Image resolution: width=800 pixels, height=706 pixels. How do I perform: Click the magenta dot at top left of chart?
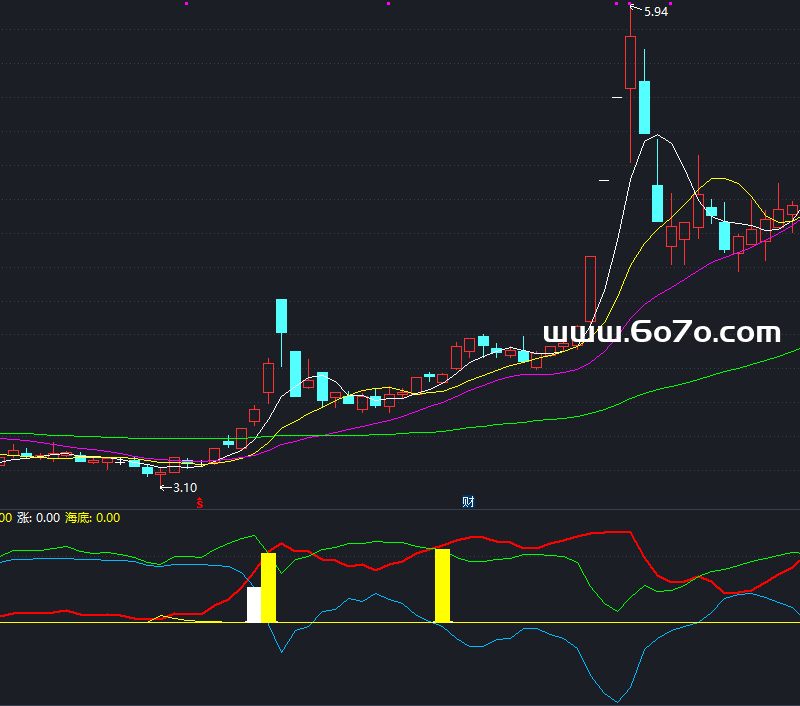pyautogui.click(x=186, y=4)
